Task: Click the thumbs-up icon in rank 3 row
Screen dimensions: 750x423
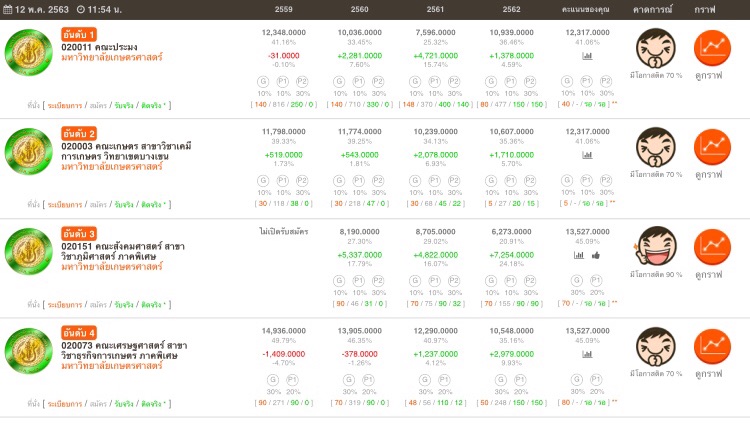Action: point(595,255)
